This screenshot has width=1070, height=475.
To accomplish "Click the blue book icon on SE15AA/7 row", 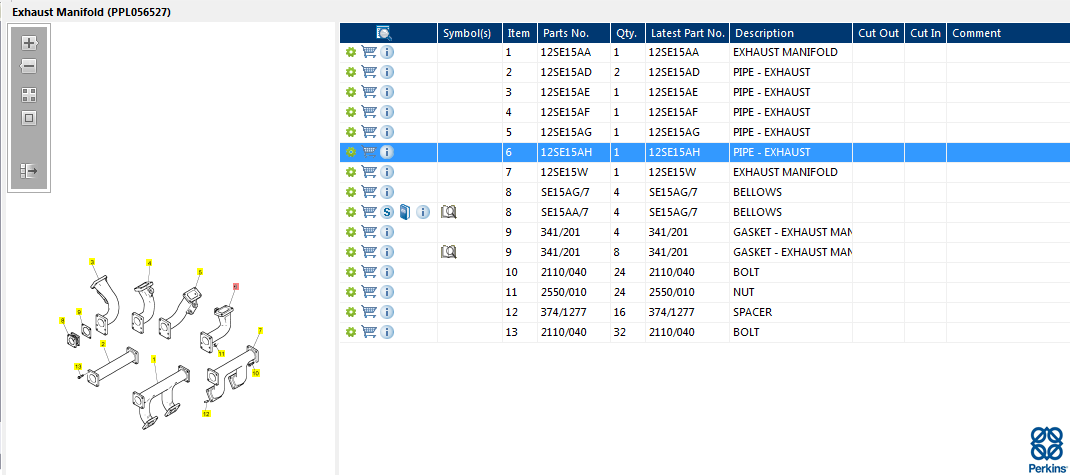I will [405, 212].
